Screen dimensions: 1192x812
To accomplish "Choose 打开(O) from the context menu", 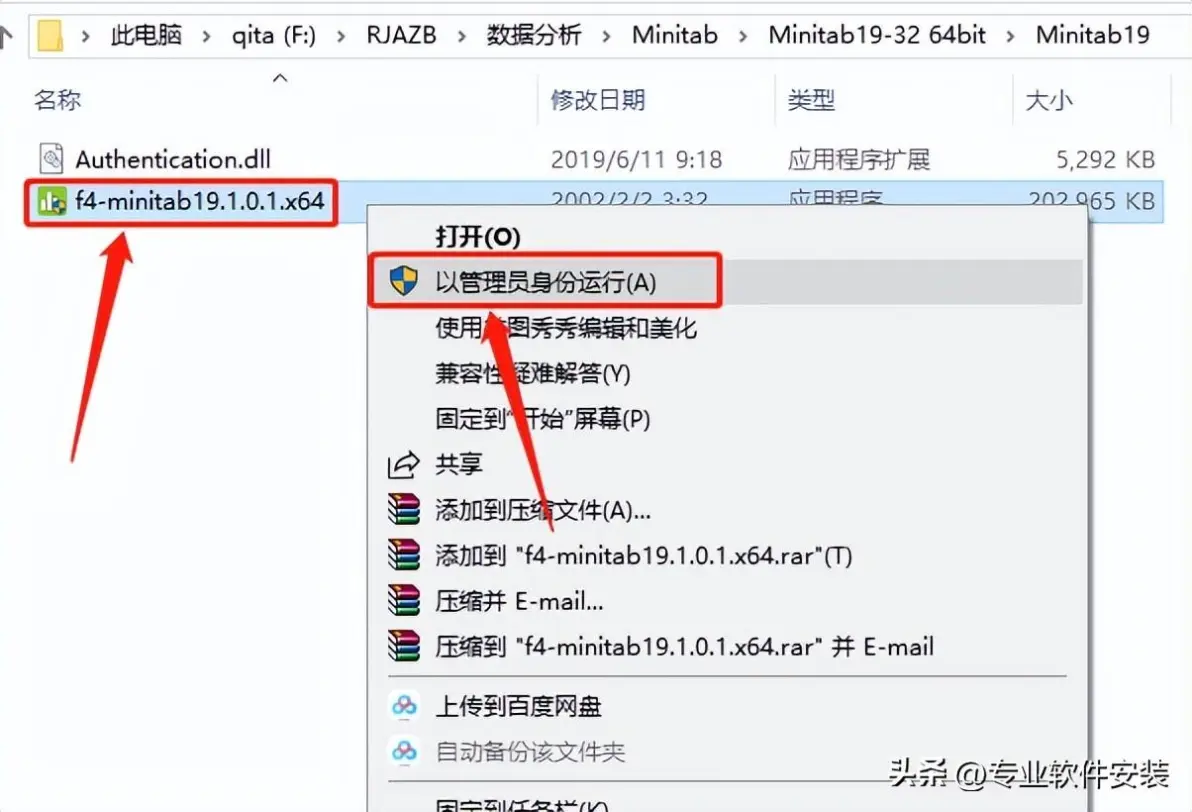I will (x=477, y=236).
